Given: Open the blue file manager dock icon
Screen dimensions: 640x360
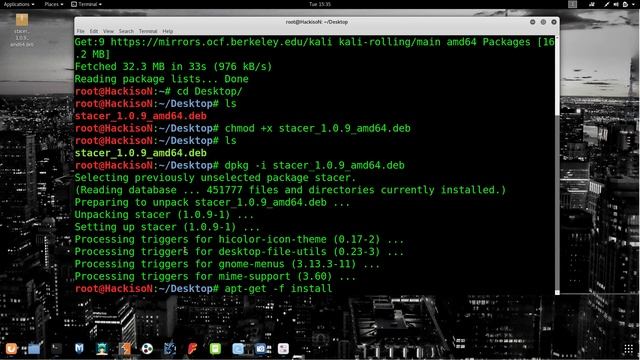Looking at the screenshot, I should (34, 349).
